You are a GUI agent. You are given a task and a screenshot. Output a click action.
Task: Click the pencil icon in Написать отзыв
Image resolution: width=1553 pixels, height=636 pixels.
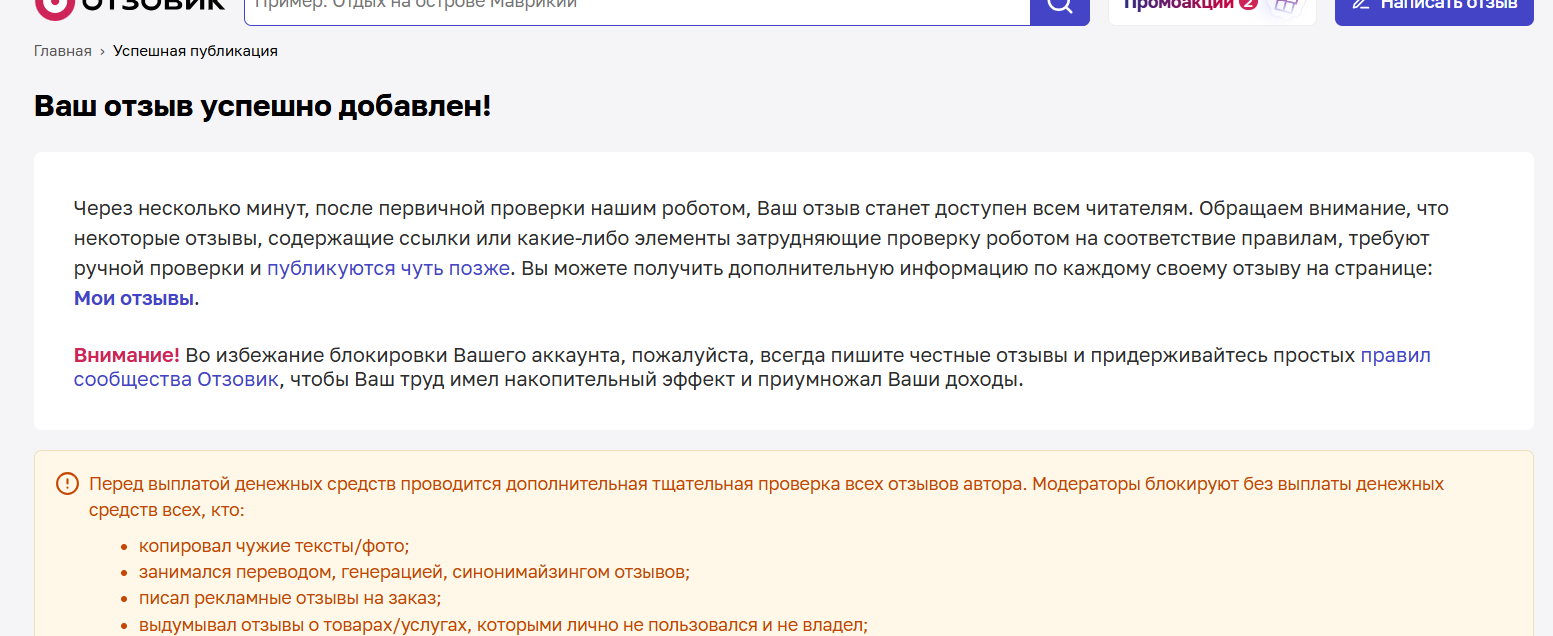point(1360,5)
